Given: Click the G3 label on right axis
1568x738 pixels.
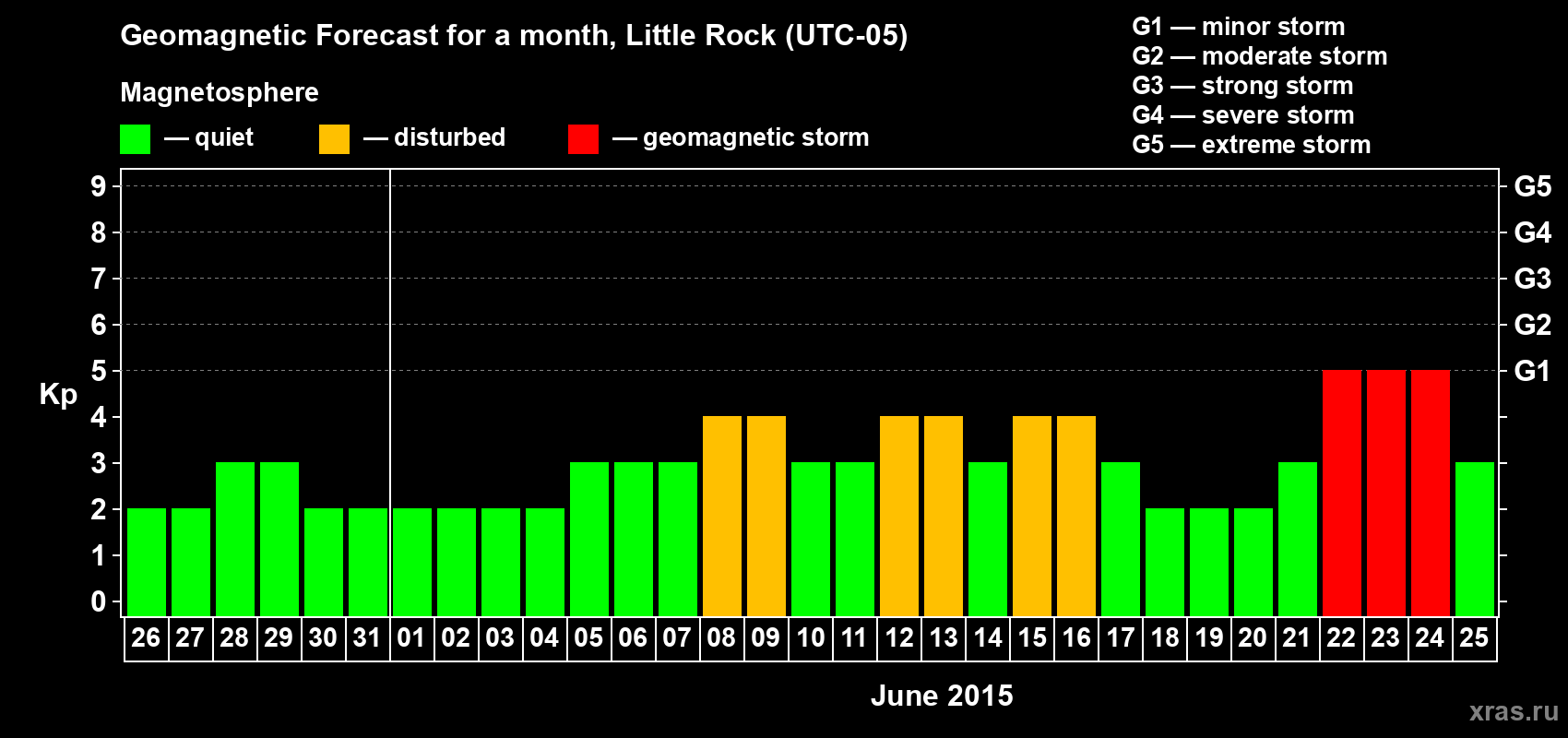Looking at the screenshot, I should pyautogui.click(x=1533, y=279).
